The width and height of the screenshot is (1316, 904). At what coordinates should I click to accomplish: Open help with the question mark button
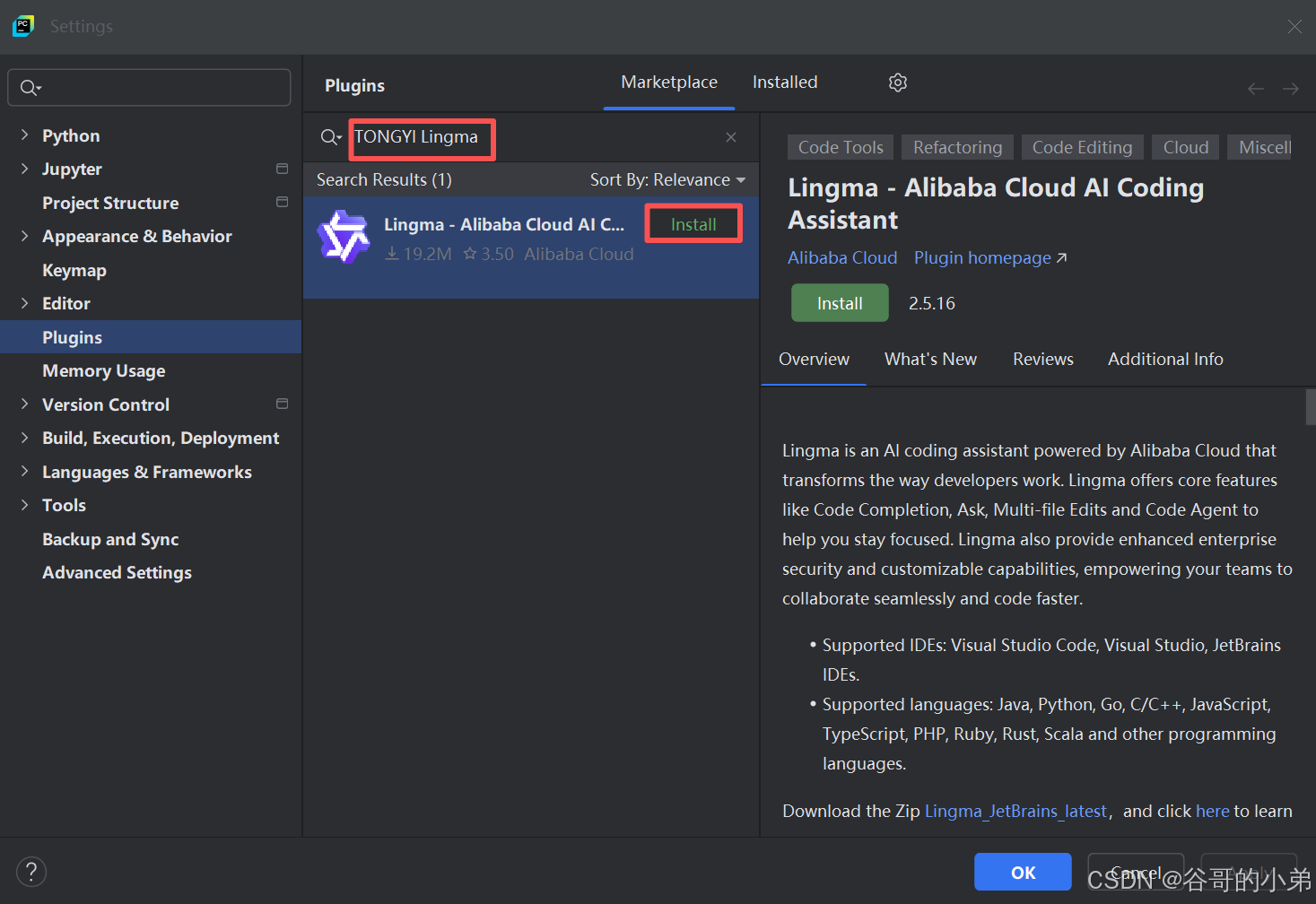pos(31,872)
